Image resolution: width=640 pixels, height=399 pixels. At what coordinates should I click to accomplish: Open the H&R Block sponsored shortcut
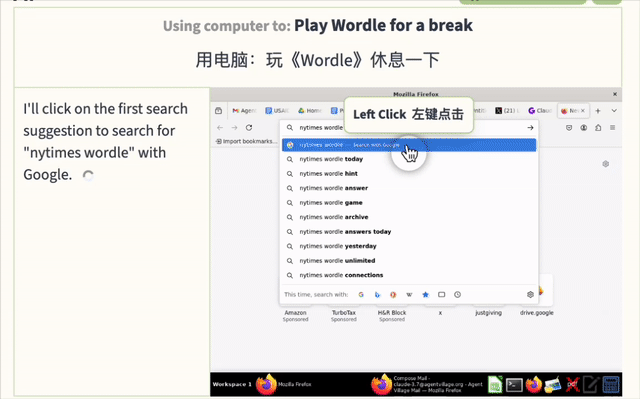(392, 315)
